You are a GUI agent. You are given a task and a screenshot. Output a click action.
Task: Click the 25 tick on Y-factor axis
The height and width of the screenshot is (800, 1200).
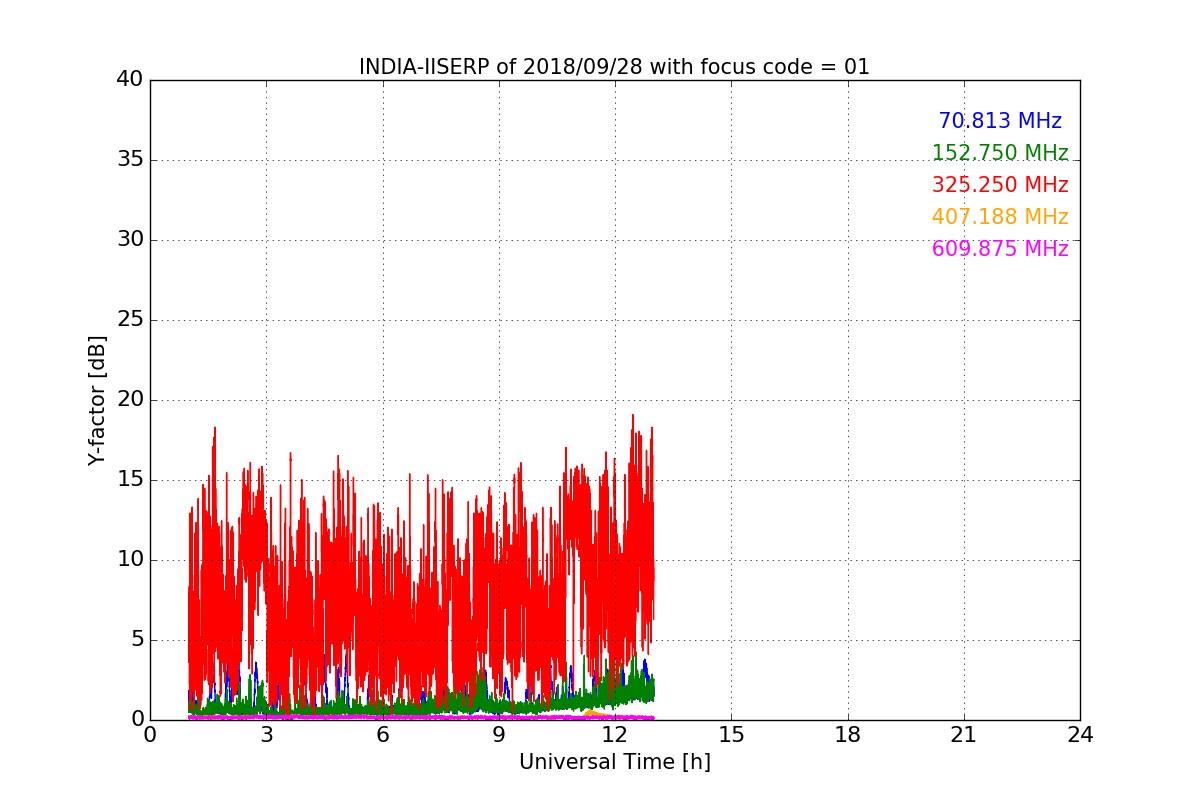click(130, 320)
